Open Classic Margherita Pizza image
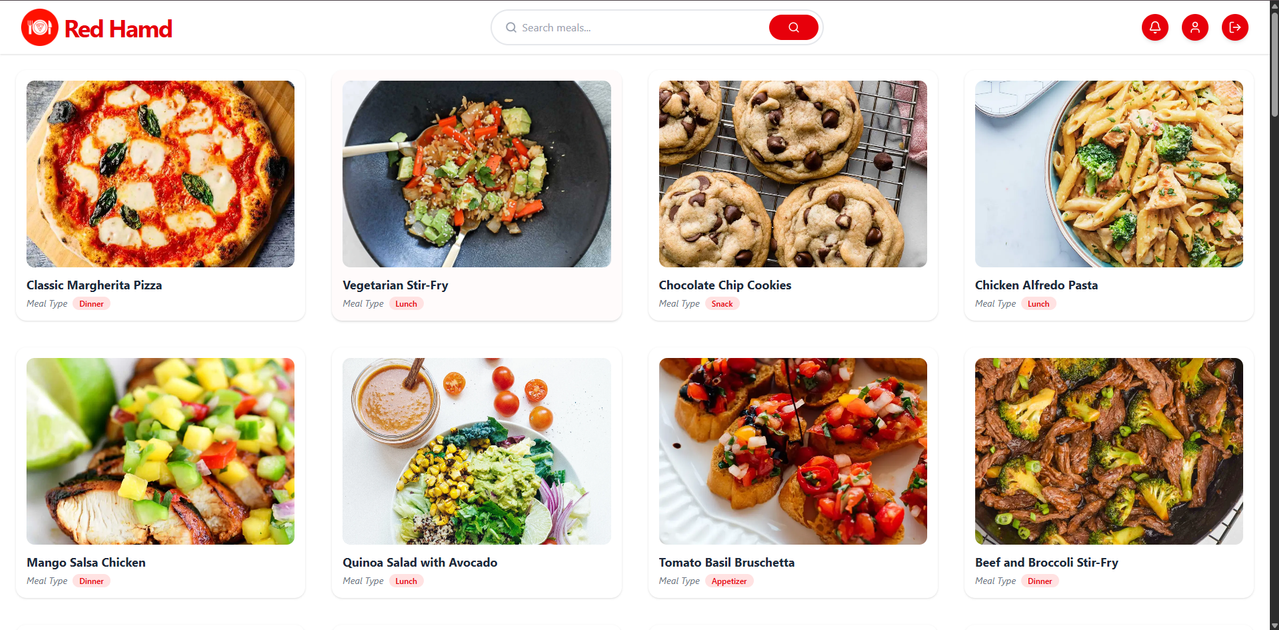This screenshot has width=1279, height=630. tap(160, 174)
